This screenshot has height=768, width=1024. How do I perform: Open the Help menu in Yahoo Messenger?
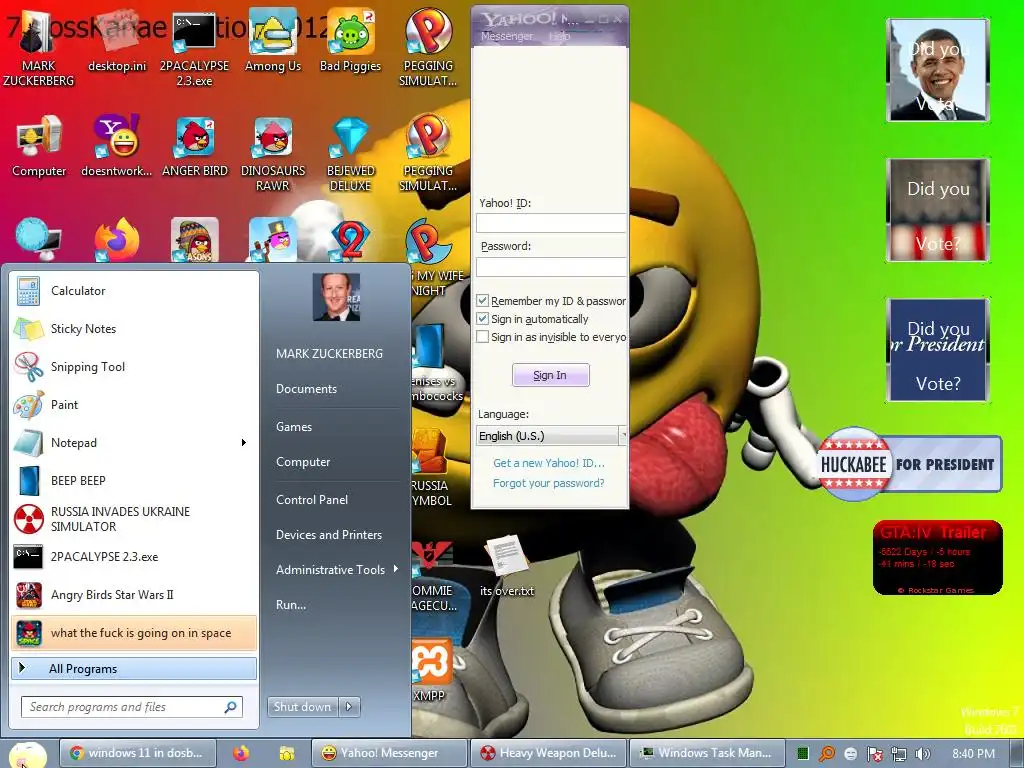559,37
